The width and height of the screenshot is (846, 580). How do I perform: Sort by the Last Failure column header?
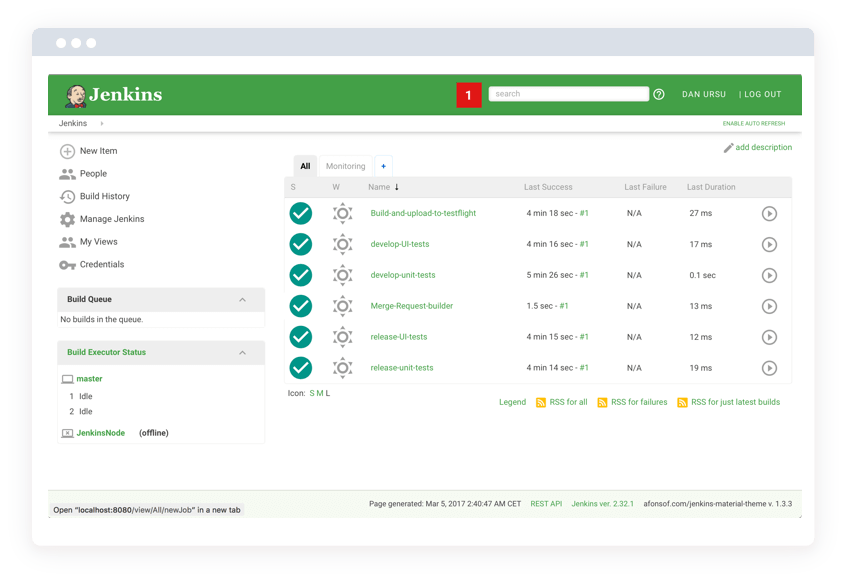coord(645,187)
